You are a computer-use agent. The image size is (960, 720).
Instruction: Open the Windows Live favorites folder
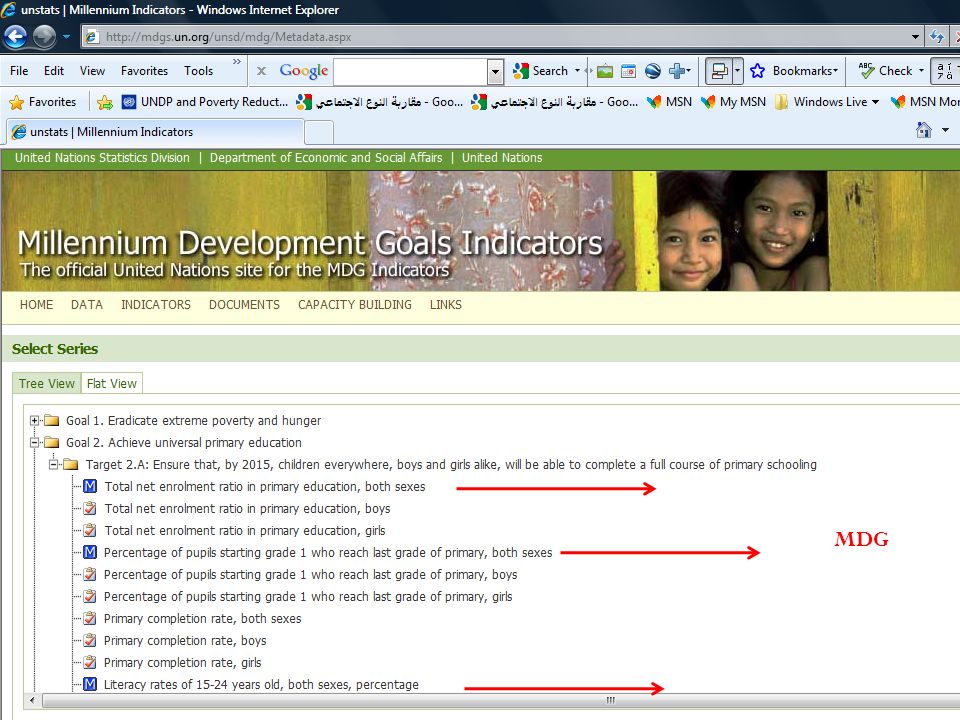pyautogui.click(x=827, y=102)
